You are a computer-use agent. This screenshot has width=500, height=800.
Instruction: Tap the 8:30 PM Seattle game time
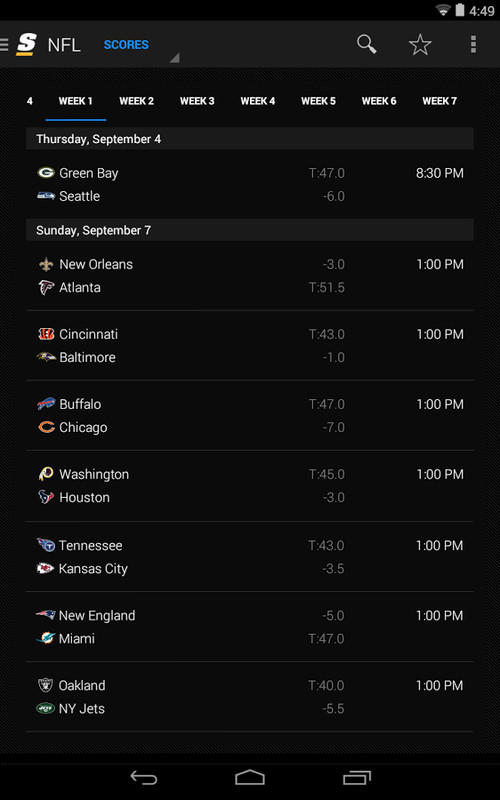439,173
